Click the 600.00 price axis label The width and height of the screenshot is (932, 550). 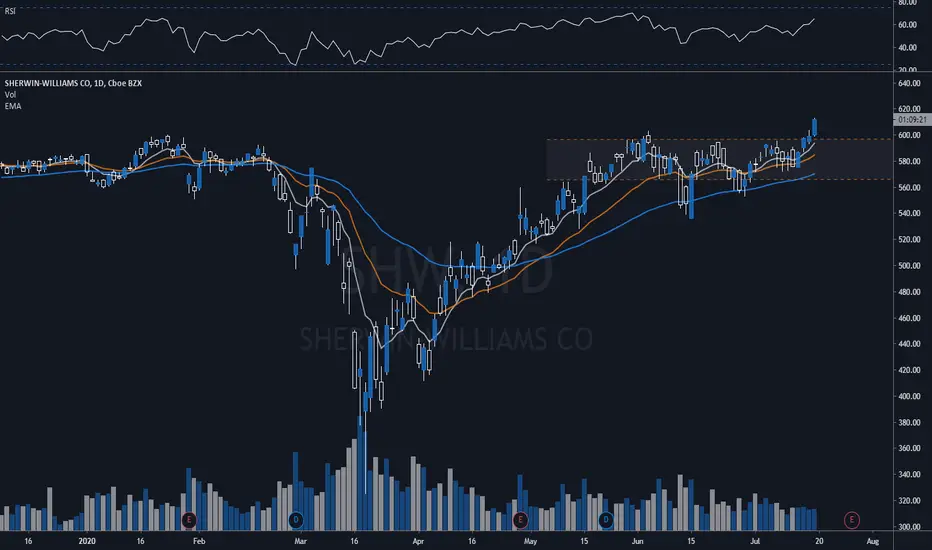pos(909,135)
